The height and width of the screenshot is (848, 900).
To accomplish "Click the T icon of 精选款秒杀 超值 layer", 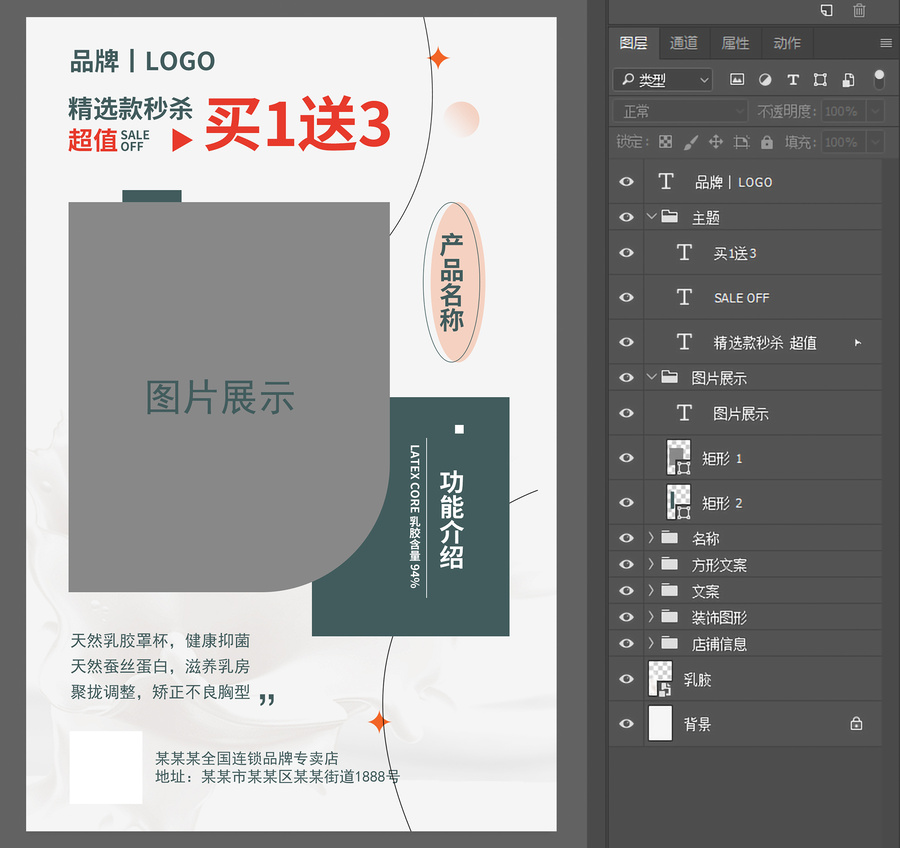I will coord(684,342).
